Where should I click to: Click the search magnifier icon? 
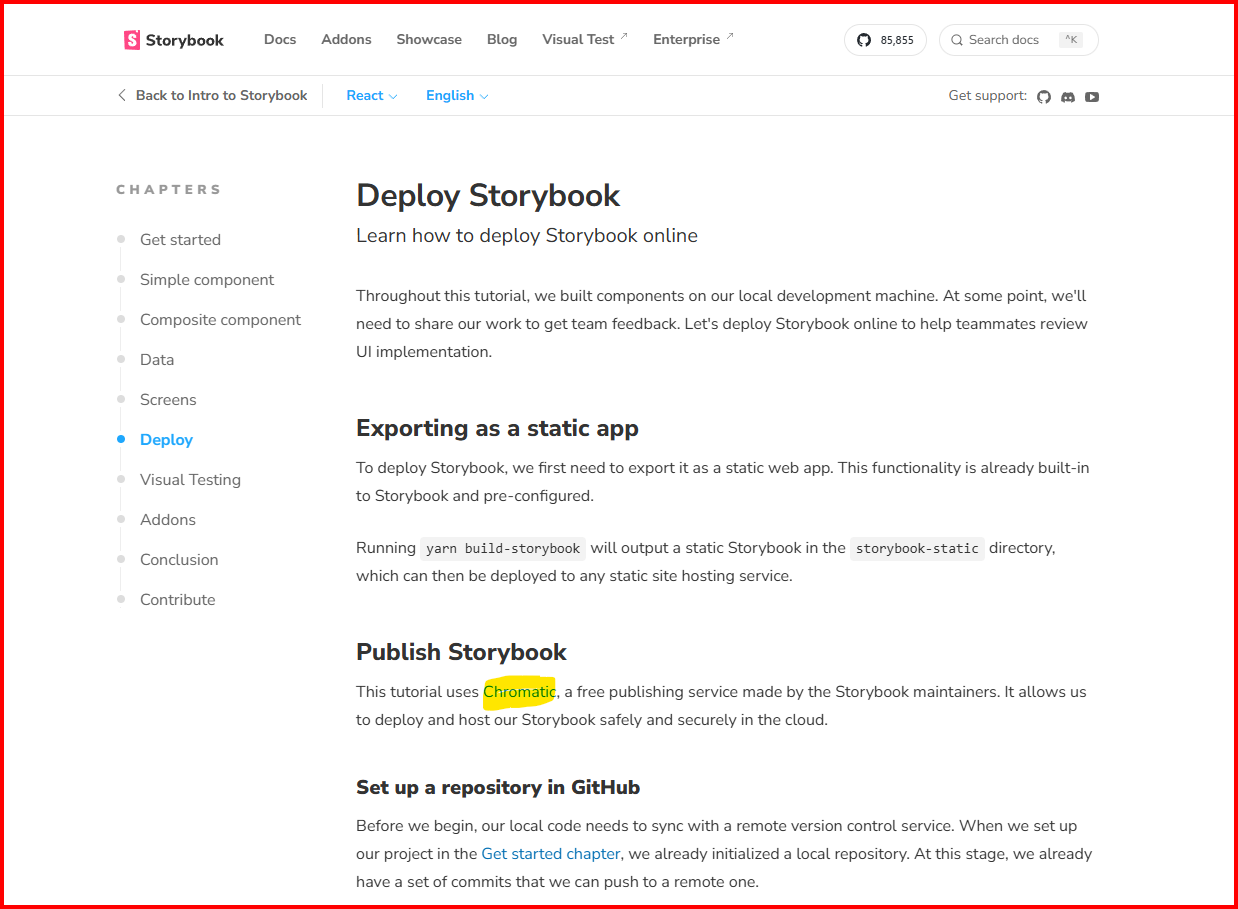point(957,40)
